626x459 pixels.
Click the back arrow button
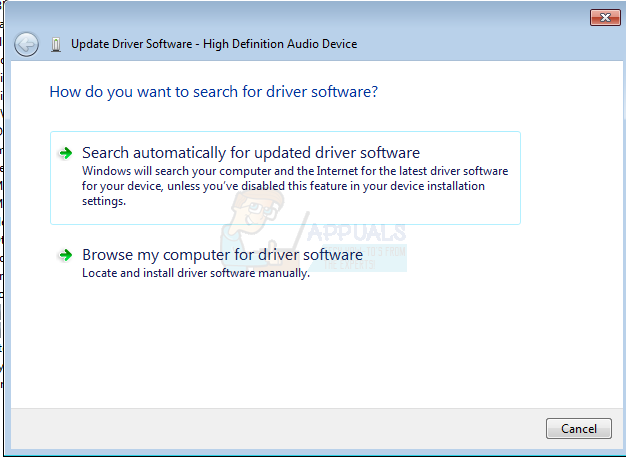coord(26,44)
